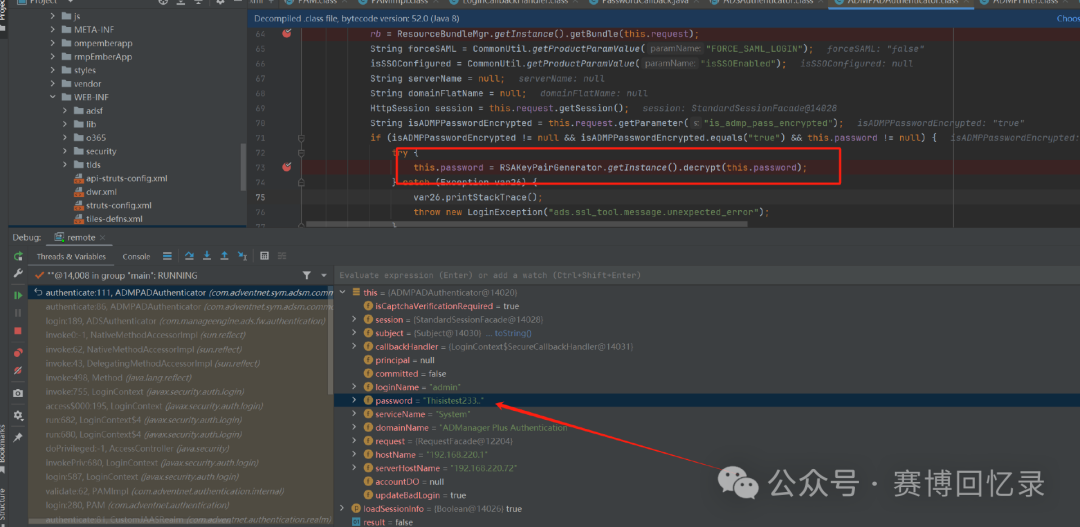Stop the debug session
Screen dimensions: 1080x527
pos(18,331)
